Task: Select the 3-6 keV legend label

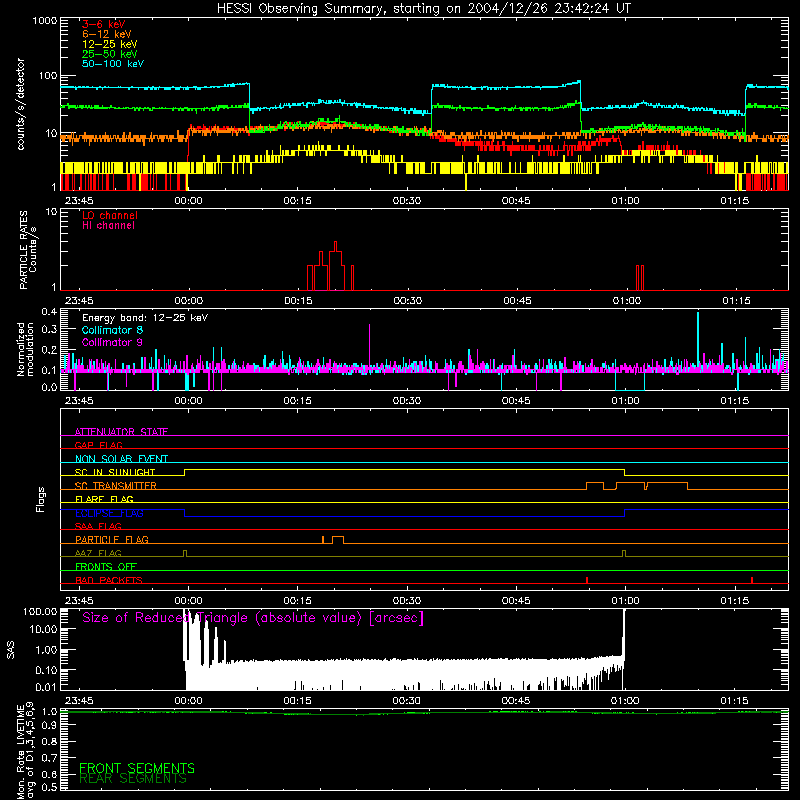Action: [x=103, y=24]
